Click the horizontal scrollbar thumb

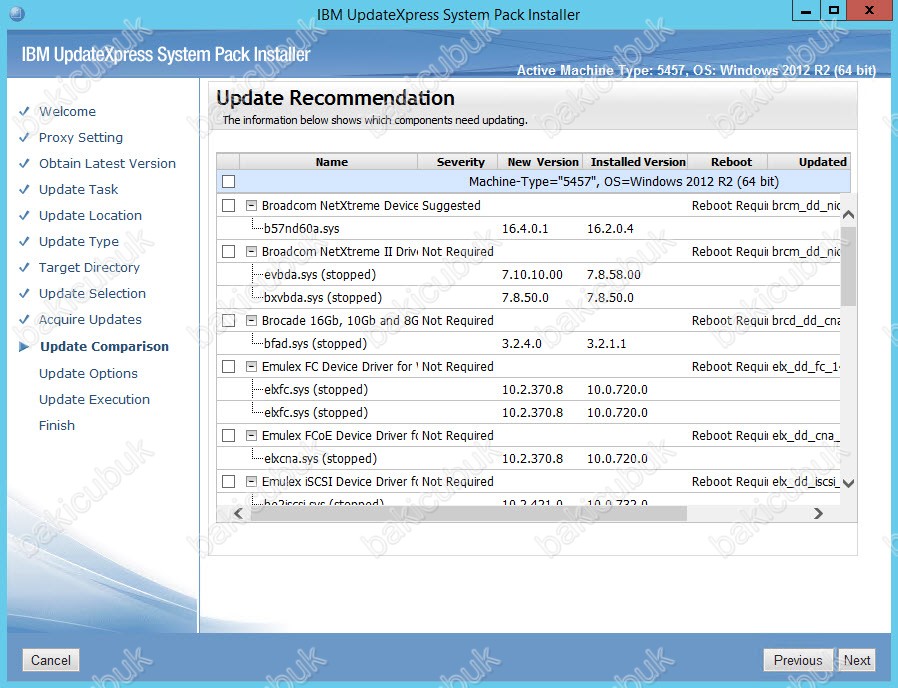[x=468, y=513]
